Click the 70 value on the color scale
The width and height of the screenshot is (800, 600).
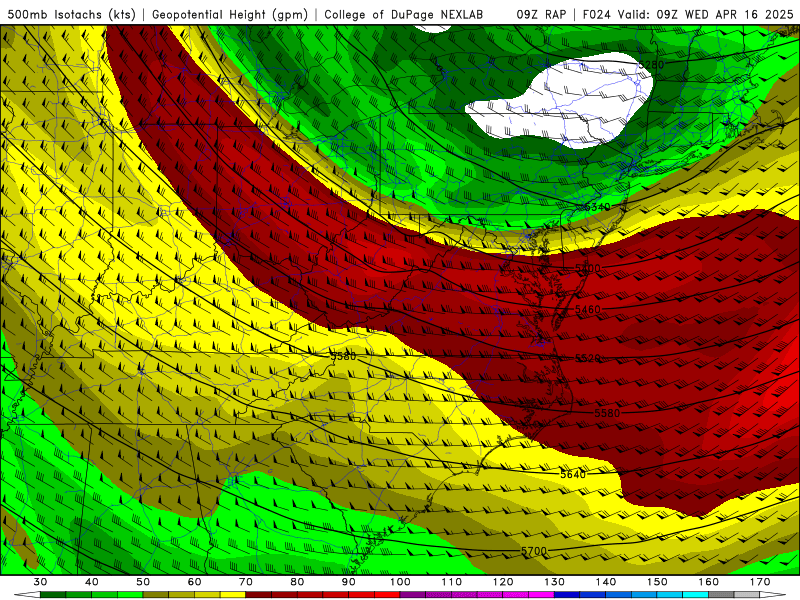point(246,582)
